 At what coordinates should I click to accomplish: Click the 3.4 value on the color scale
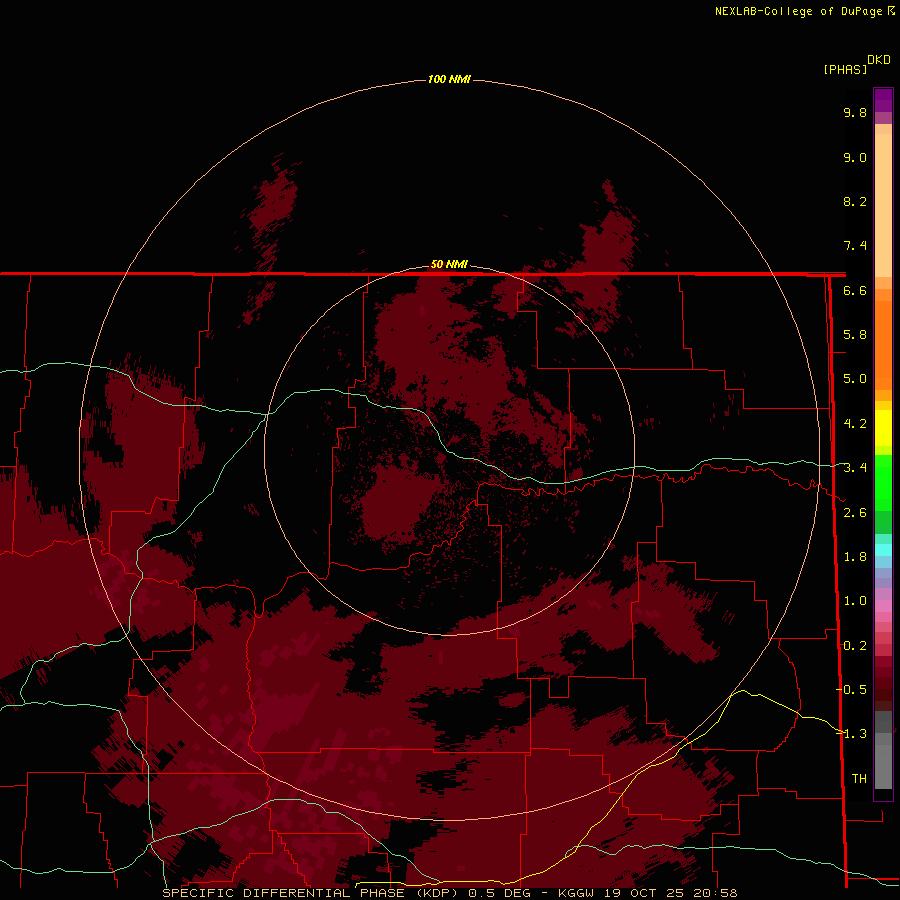[x=855, y=468]
